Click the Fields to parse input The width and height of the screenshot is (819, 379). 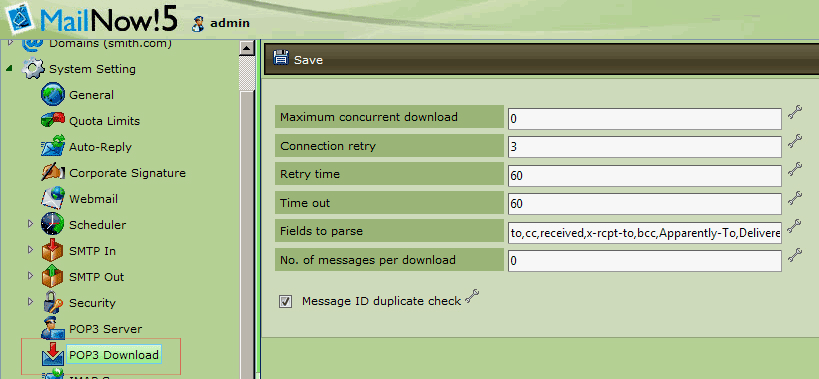point(645,233)
